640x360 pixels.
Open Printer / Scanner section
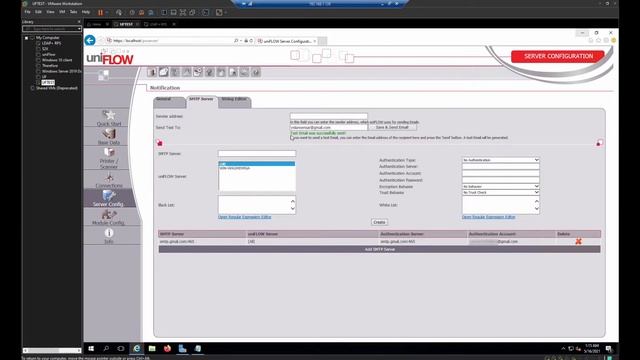[x=109, y=158]
